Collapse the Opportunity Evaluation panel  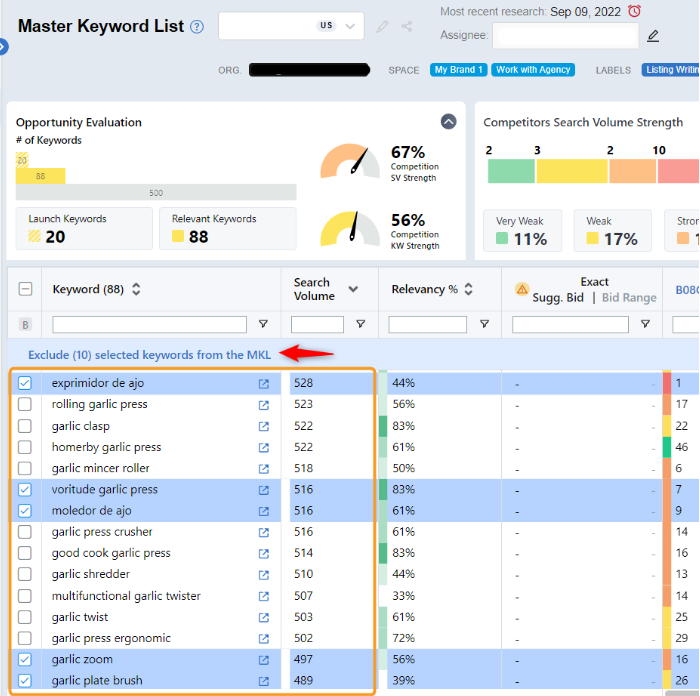[x=448, y=121]
